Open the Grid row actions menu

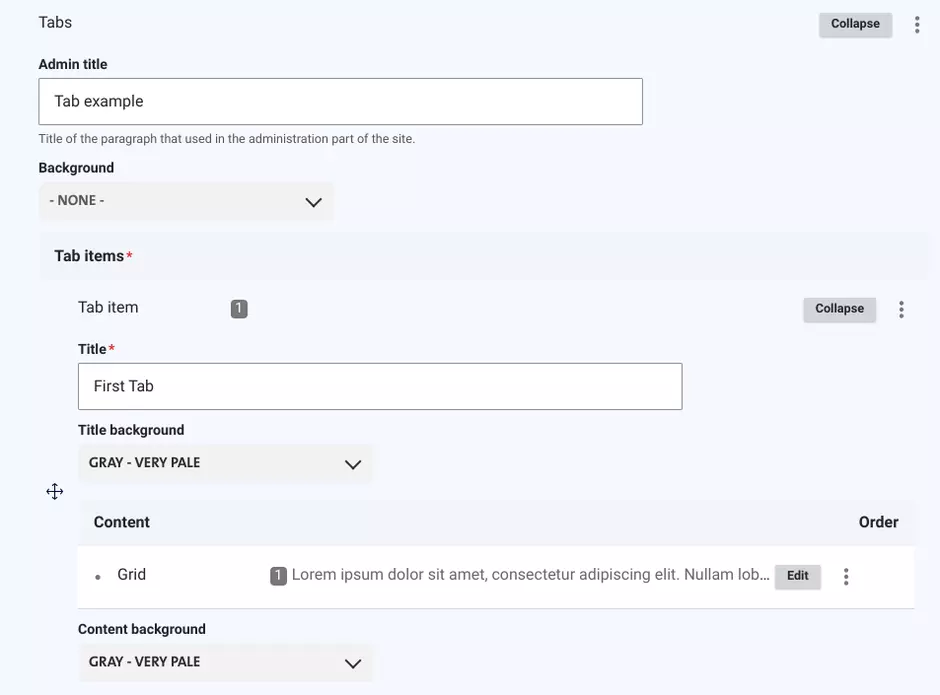point(846,576)
